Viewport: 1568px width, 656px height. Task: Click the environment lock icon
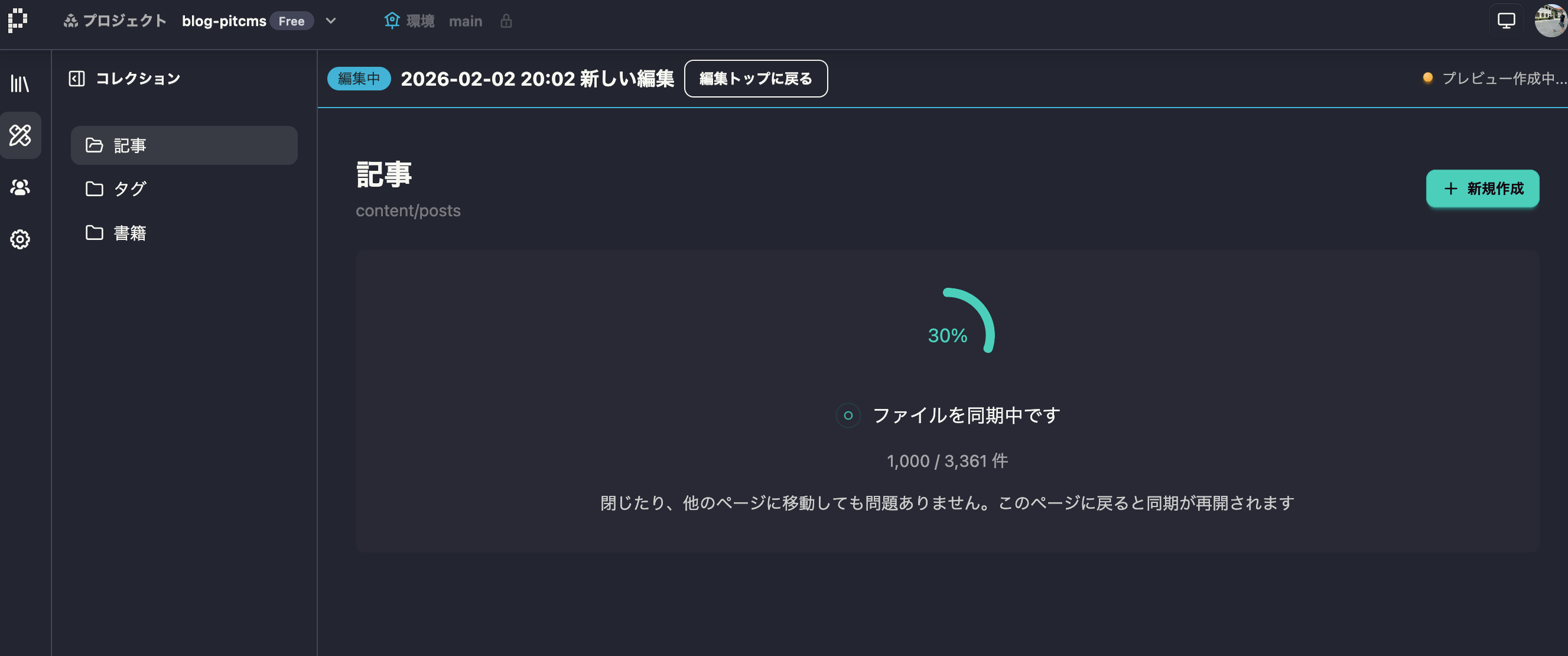[x=506, y=21]
